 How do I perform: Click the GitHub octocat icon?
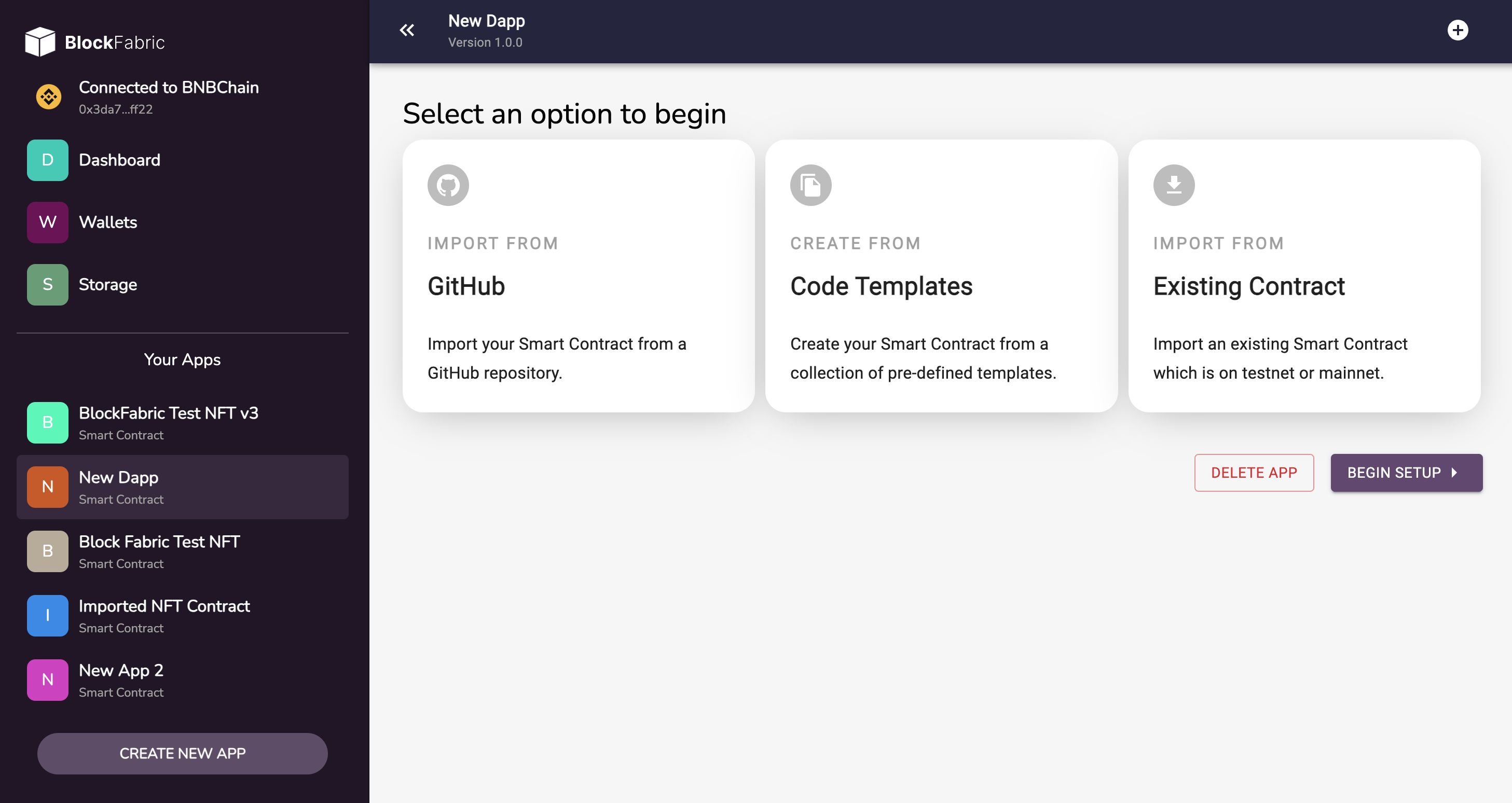click(448, 186)
